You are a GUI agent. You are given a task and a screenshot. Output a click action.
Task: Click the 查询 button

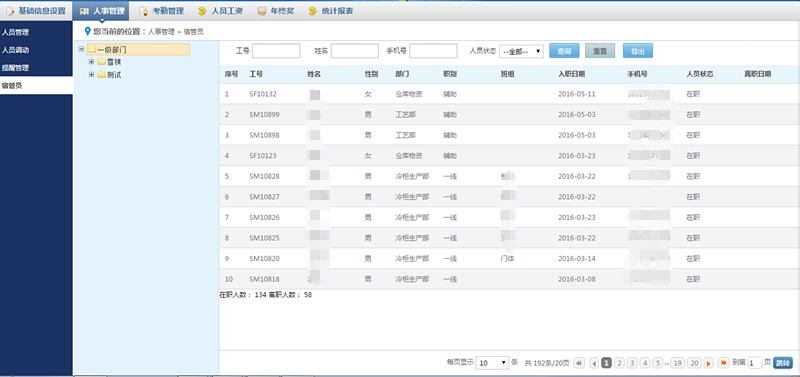564,51
